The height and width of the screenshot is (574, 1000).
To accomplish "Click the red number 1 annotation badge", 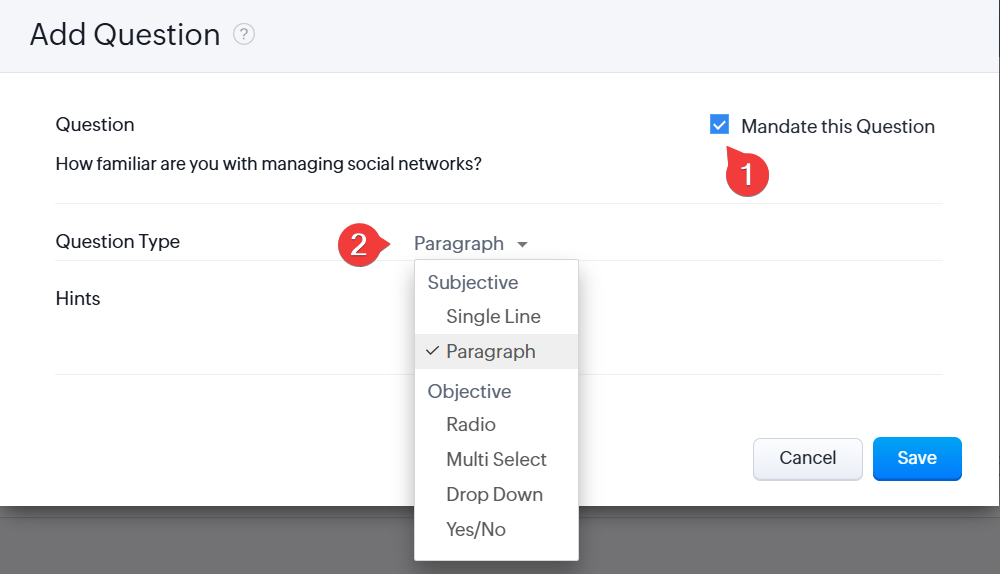I will pyautogui.click(x=746, y=174).
